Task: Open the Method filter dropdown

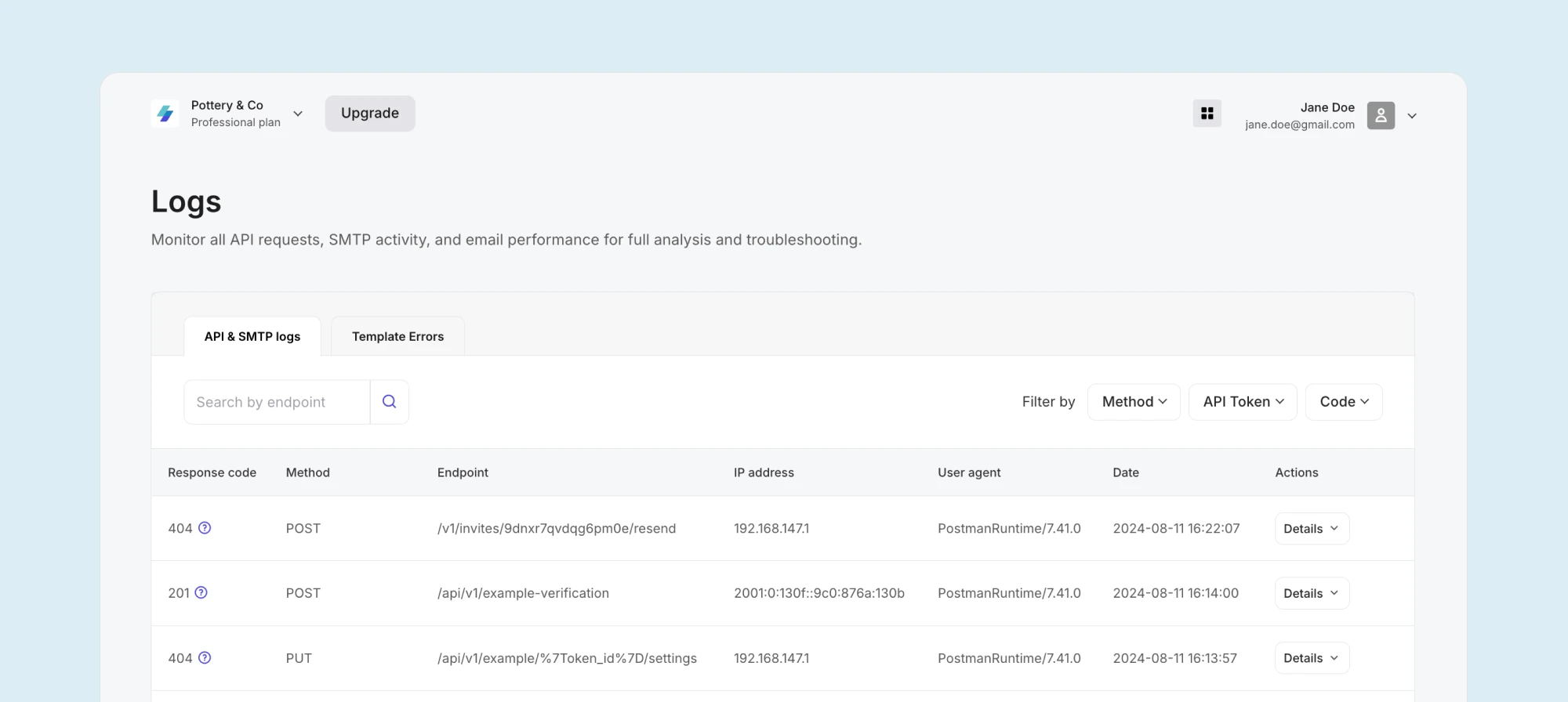Action: [1134, 402]
